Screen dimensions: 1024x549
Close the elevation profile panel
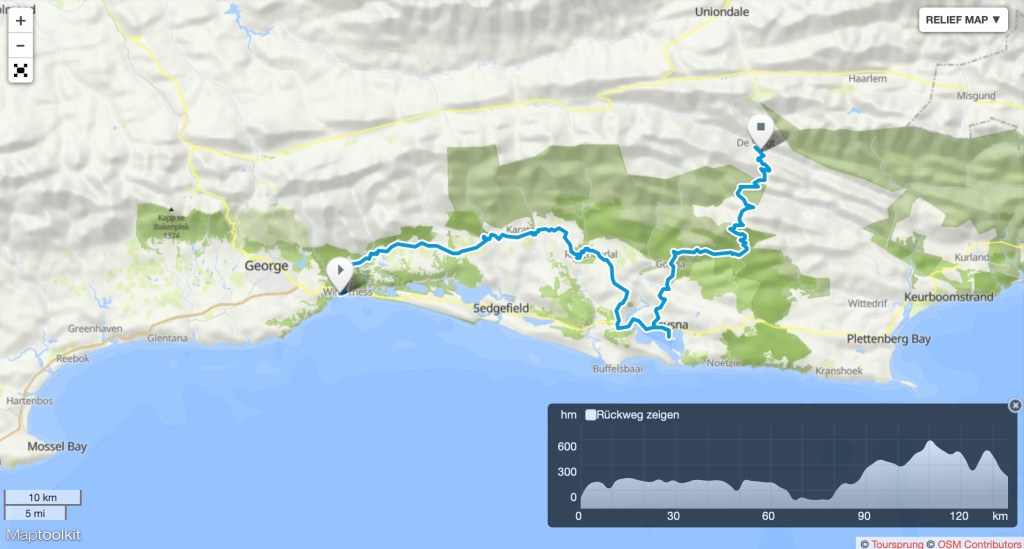click(1015, 405)
